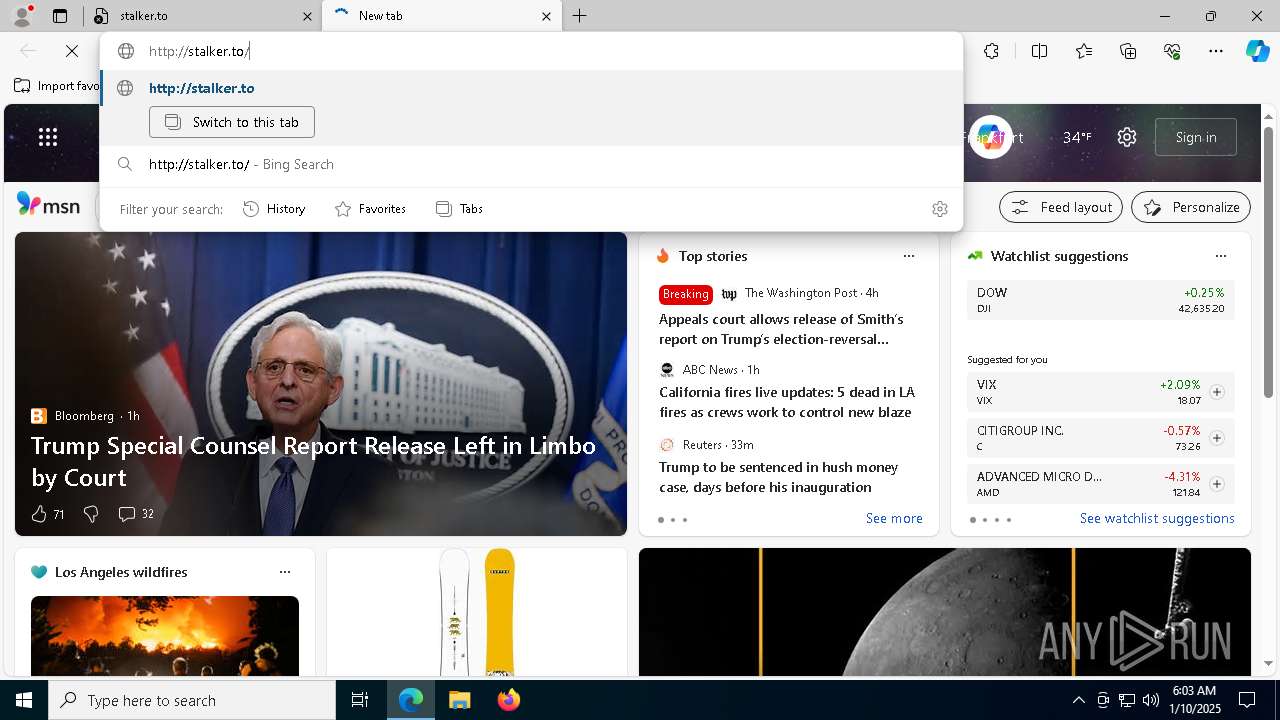1280x720 pixels.
Task: Select the Bing Search suggestion for stalker.to
Action: (x=531, y=164)
